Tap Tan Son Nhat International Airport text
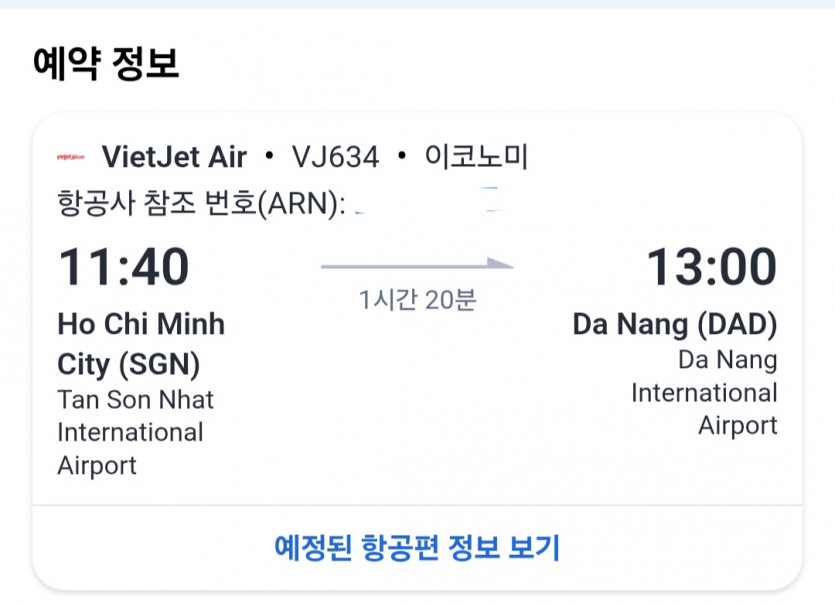 point(135,432)
